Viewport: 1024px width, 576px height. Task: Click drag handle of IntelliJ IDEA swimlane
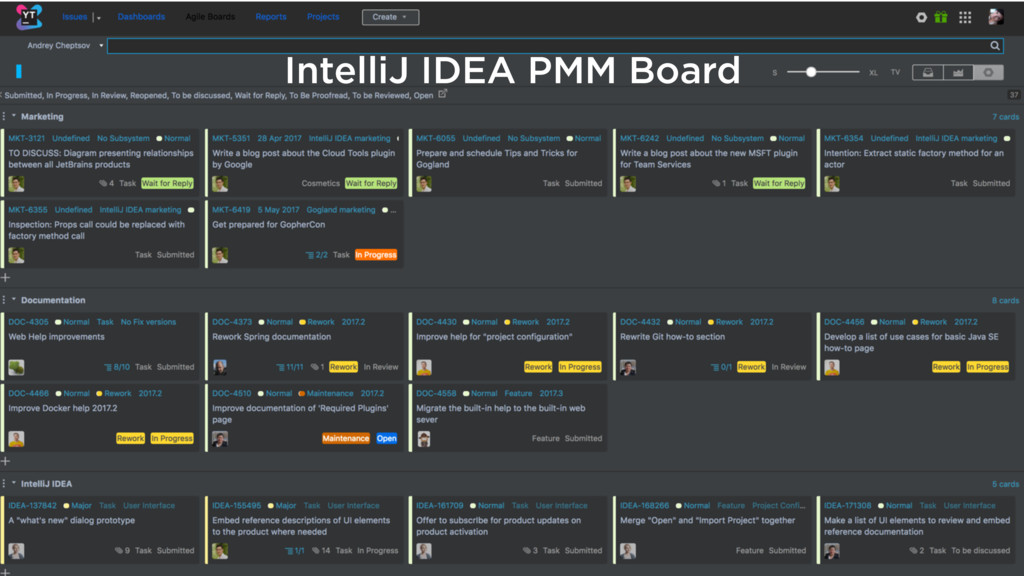pyautogui.click(x=4, y=483)
